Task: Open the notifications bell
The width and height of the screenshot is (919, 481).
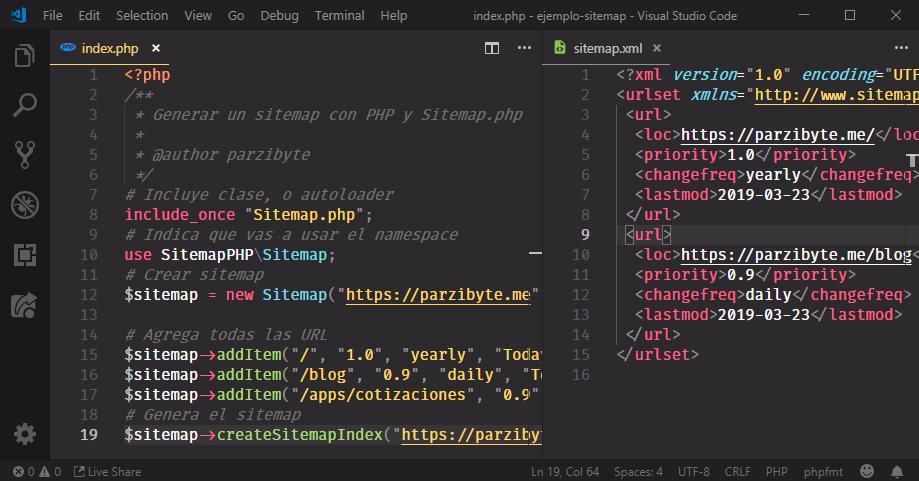Action: tap(897, 472)
